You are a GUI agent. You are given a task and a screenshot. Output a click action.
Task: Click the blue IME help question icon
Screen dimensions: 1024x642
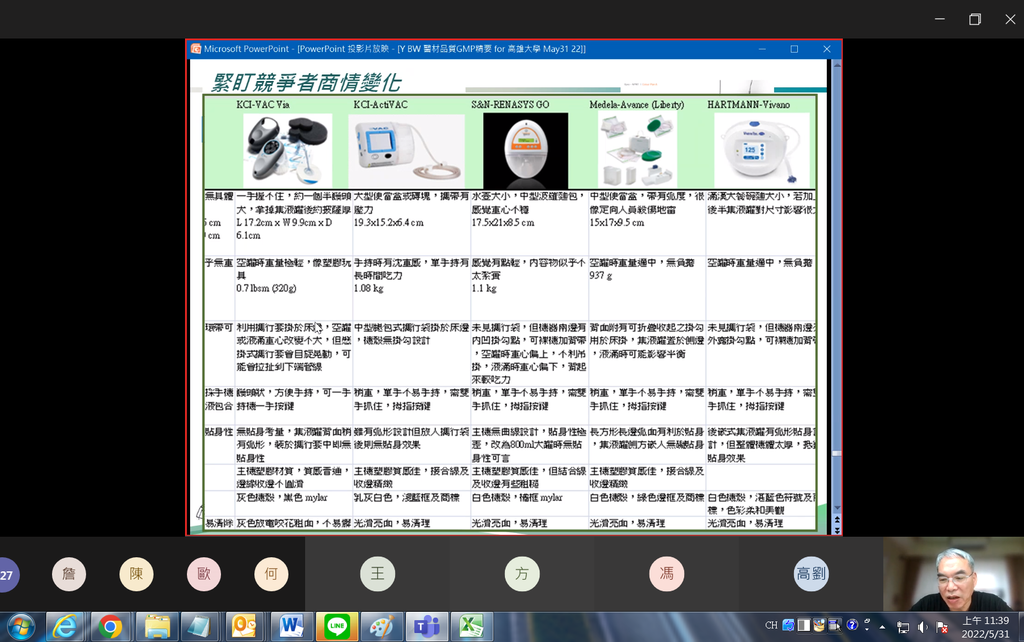(852, 626)
